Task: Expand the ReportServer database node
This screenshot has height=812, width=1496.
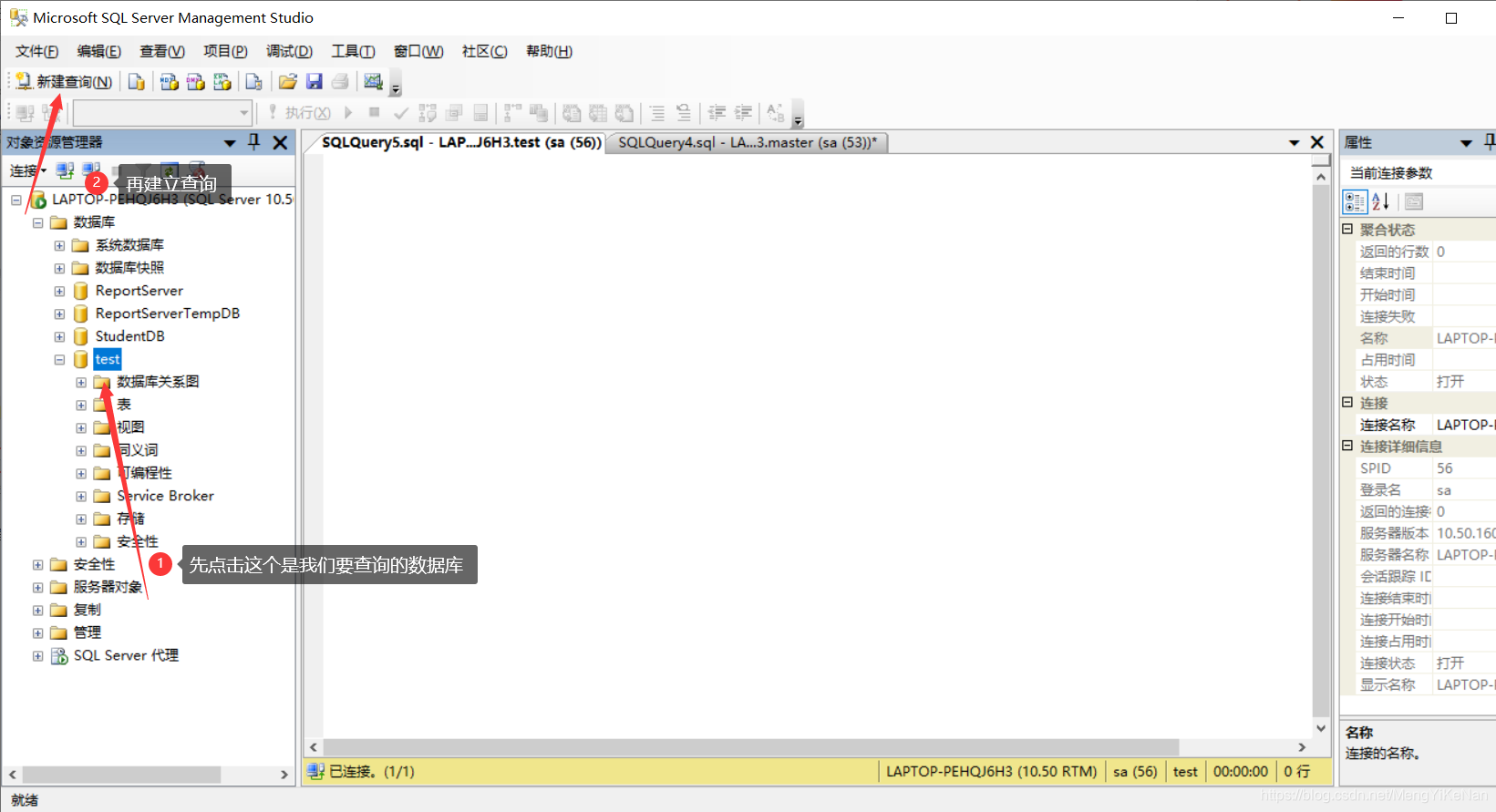Action: [x=59, y=291]
